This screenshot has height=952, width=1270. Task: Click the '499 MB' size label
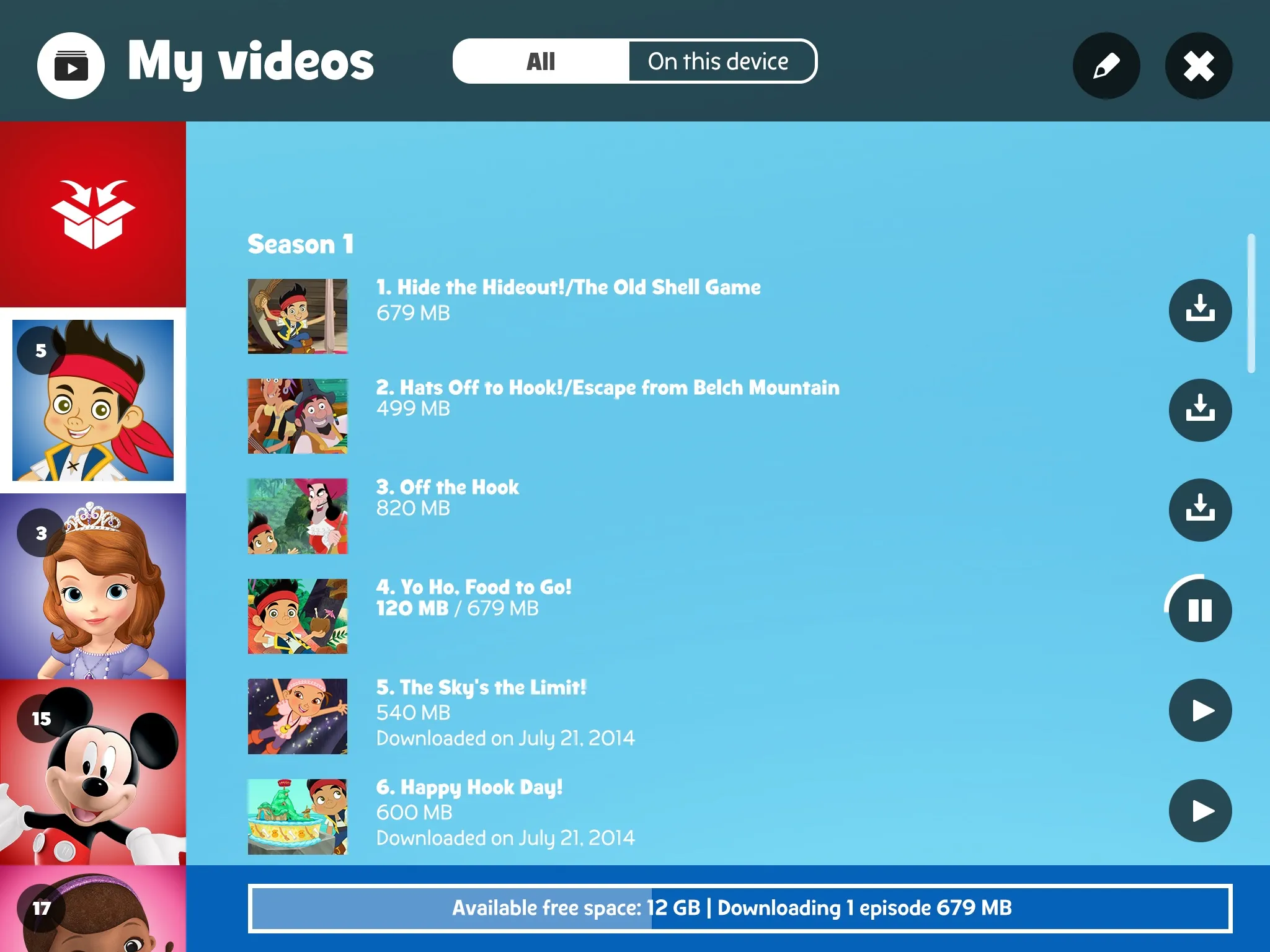coord(413,409)
